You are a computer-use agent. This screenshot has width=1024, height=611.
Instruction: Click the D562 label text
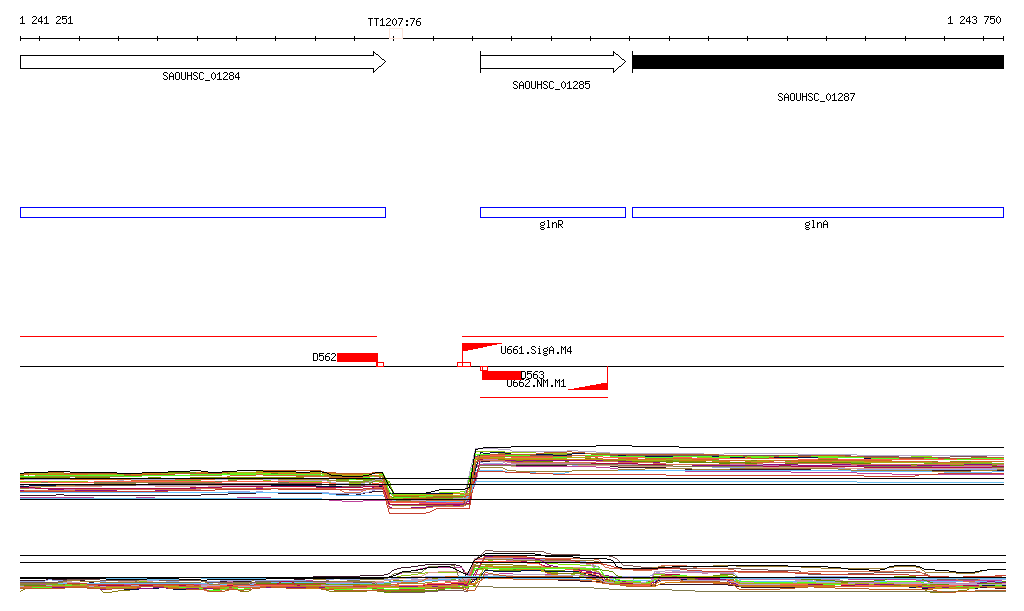tap(324, 357)
